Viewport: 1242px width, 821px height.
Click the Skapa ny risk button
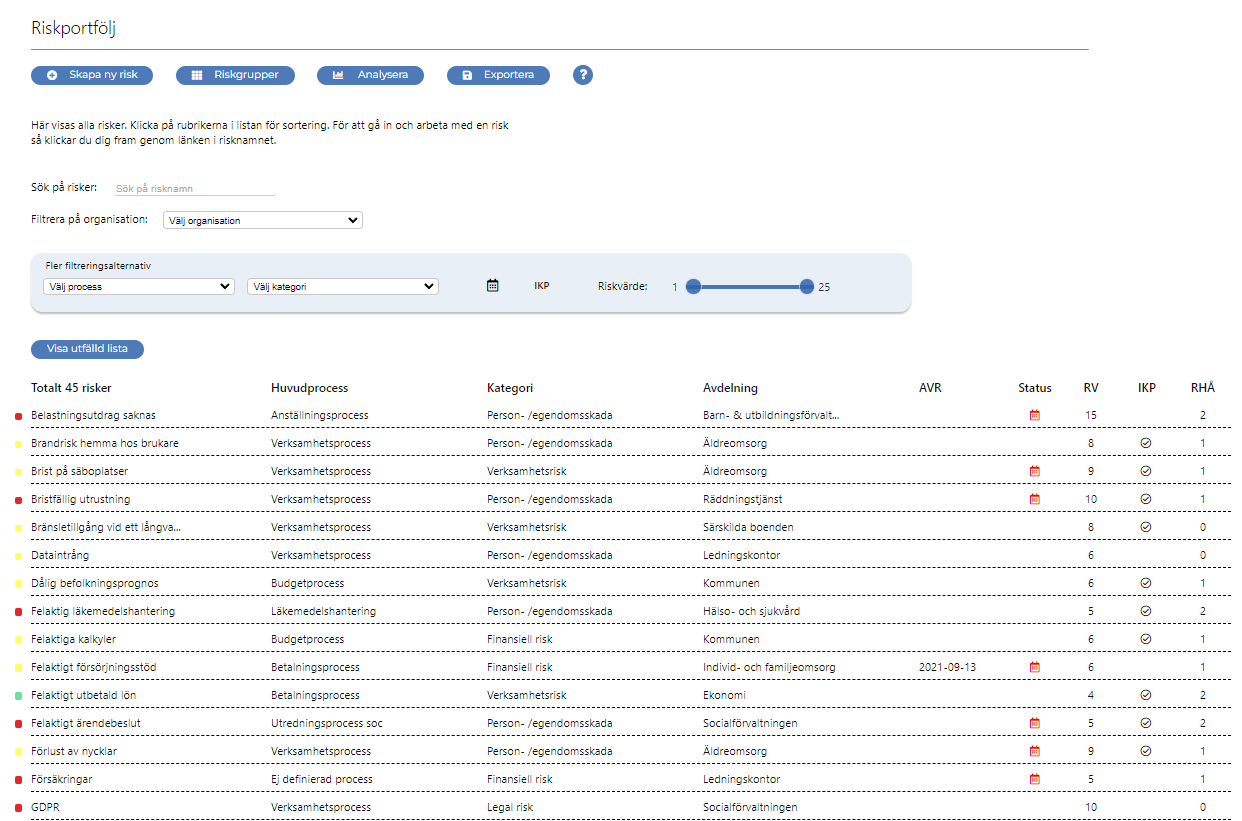click(x=92, y=75)
